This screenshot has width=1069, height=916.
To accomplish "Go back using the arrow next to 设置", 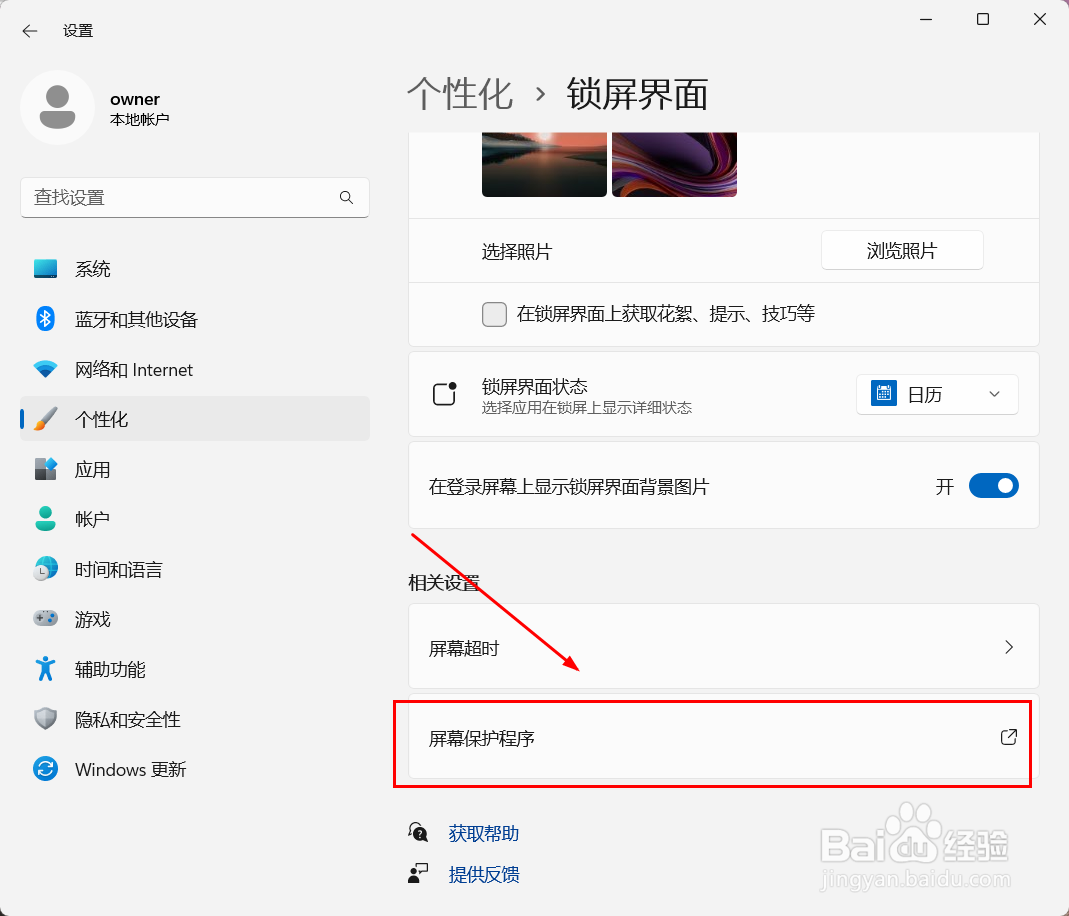I will [29, 30].
